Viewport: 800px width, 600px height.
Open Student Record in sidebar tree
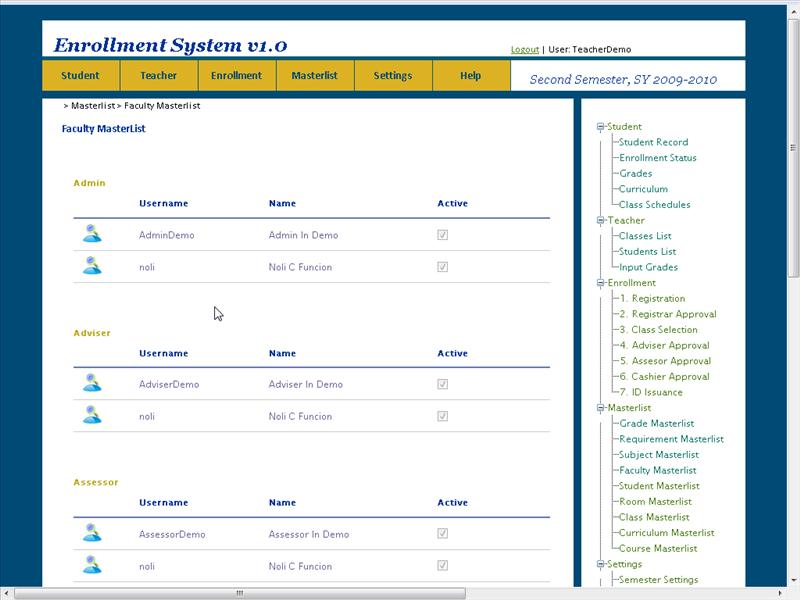653,142
